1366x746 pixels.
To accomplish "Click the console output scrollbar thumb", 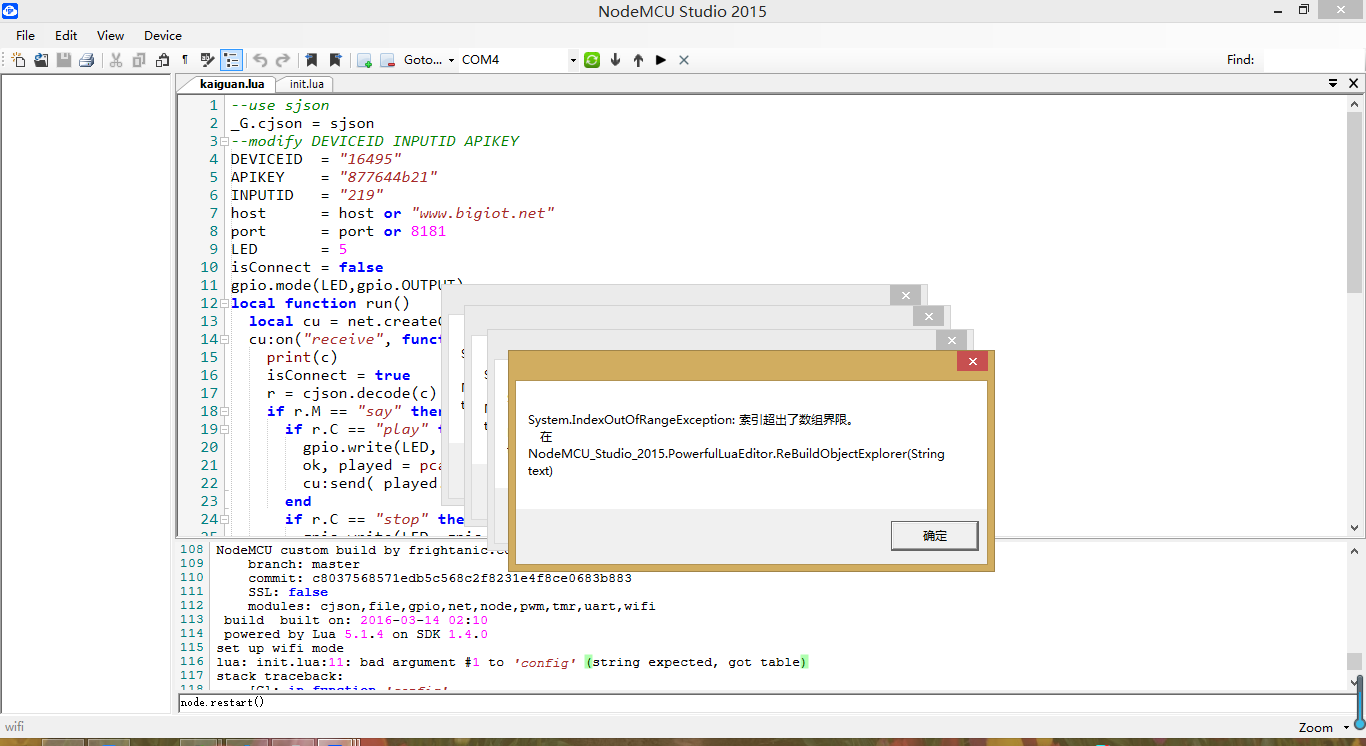I will (x=1354, y=661).
